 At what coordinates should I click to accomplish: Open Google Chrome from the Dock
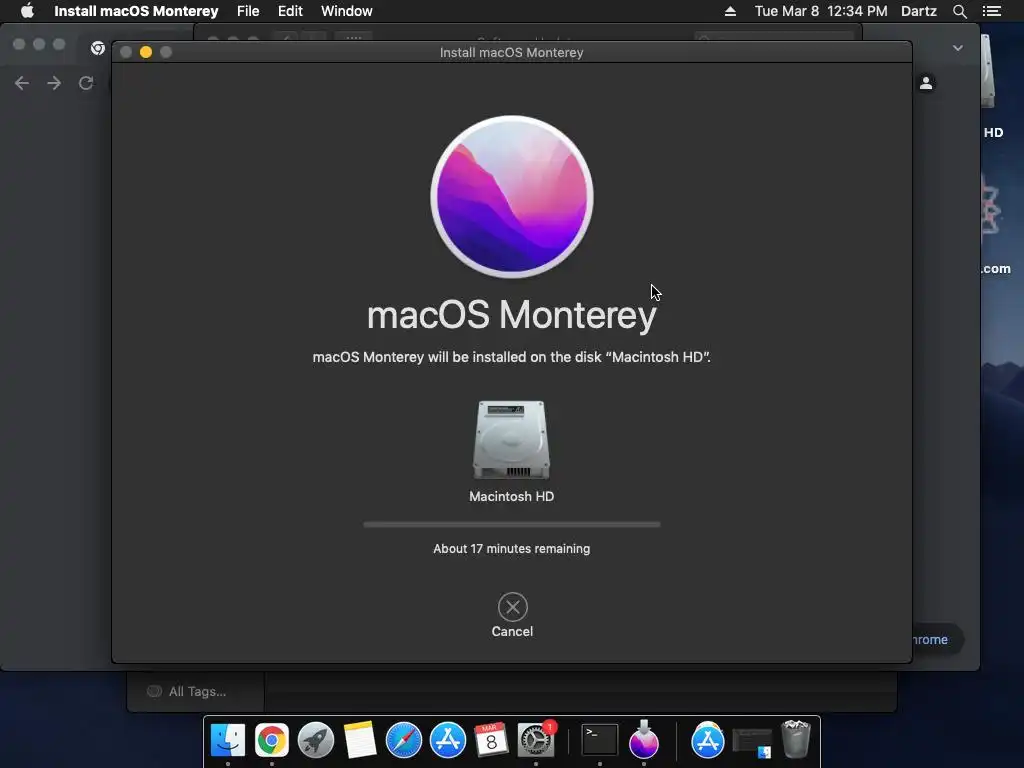point(272,740)
